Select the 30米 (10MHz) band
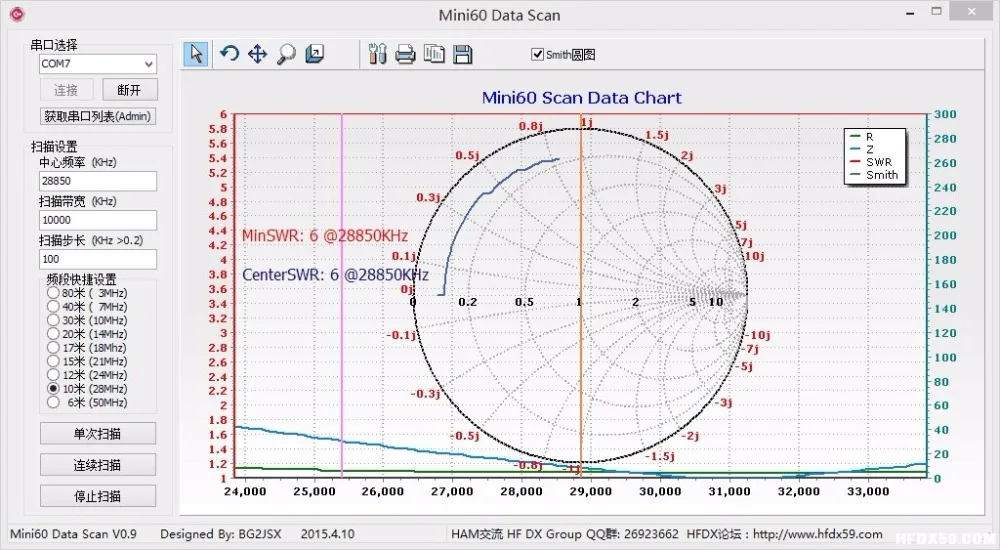Viewport: 1000px width, 550px height. pyautogui.click(x=53, y=320)
